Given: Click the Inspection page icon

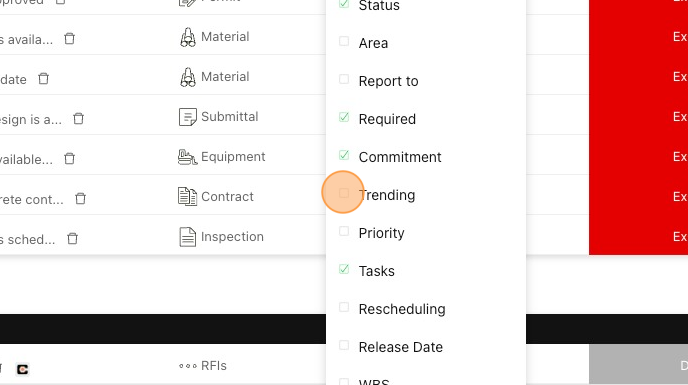Looking at the screenshot, I should click(187, 237).
